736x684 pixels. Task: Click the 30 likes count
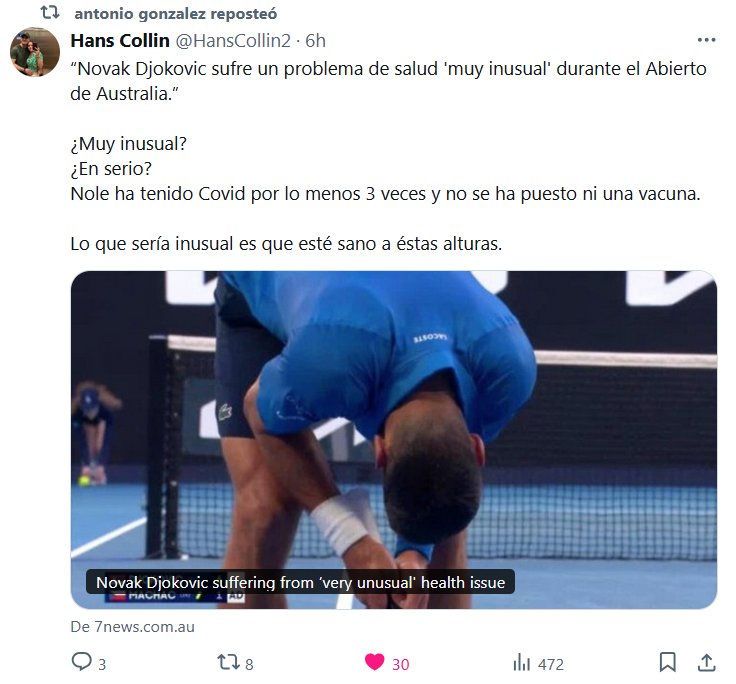[x=401, y=664]
